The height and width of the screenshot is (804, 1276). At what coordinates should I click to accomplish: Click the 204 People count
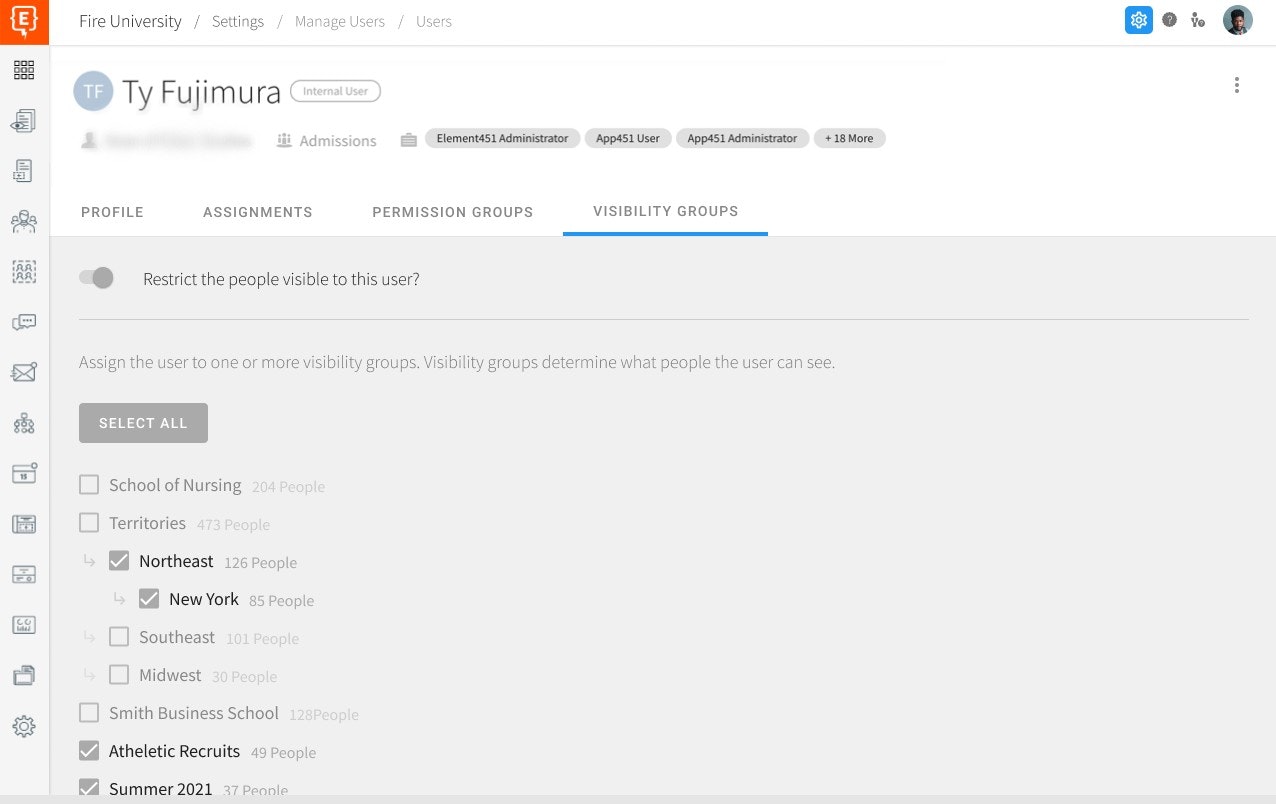coord(288,487)
